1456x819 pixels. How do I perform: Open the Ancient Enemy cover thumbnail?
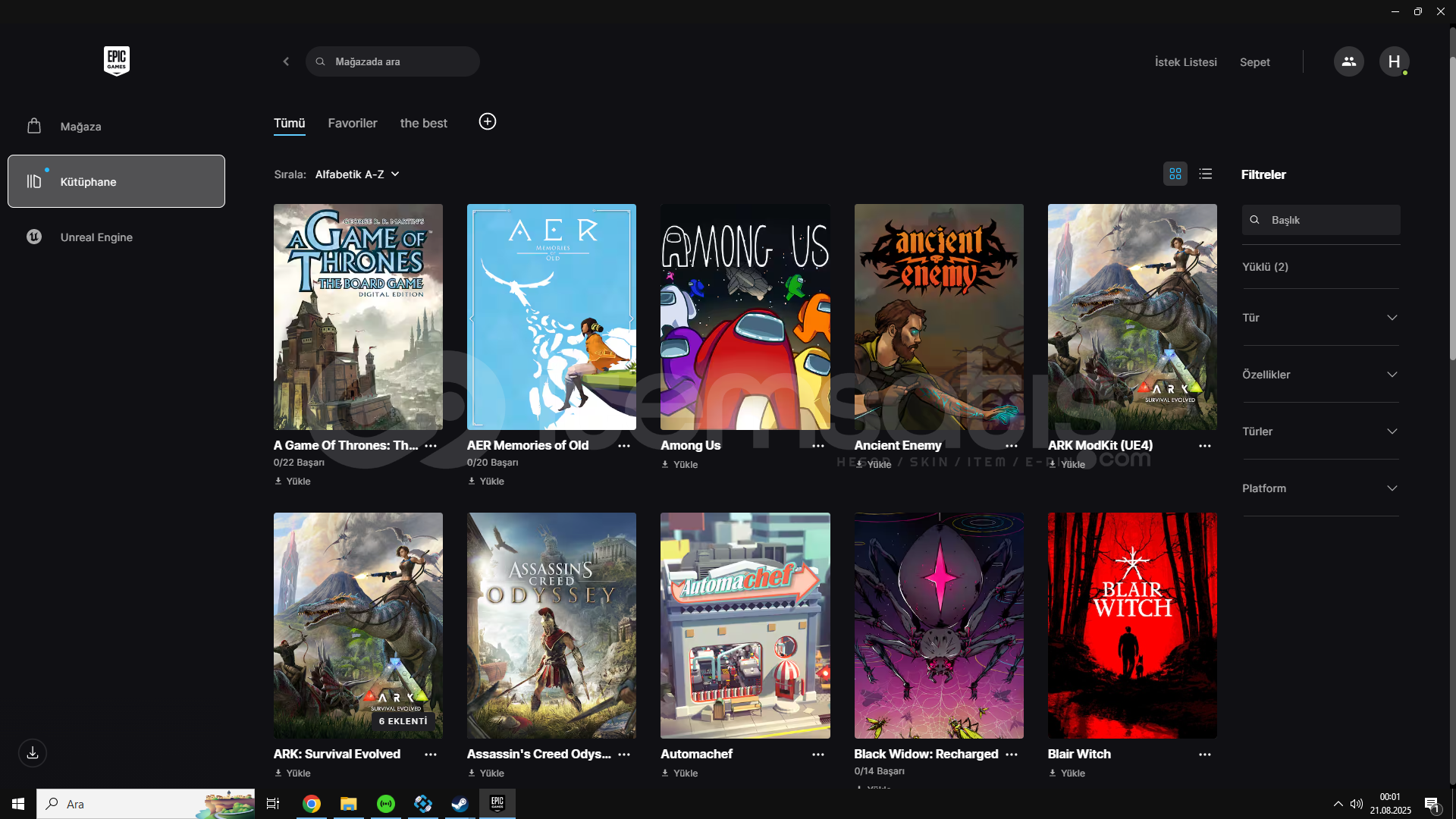(x=939, y=317)
